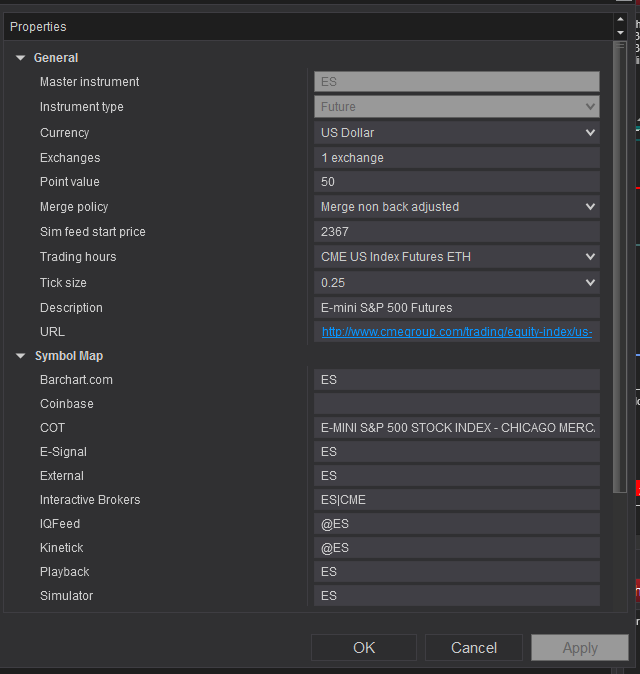Edit the Sim feed start price field
640x674 pixels.
click(456, 232)
